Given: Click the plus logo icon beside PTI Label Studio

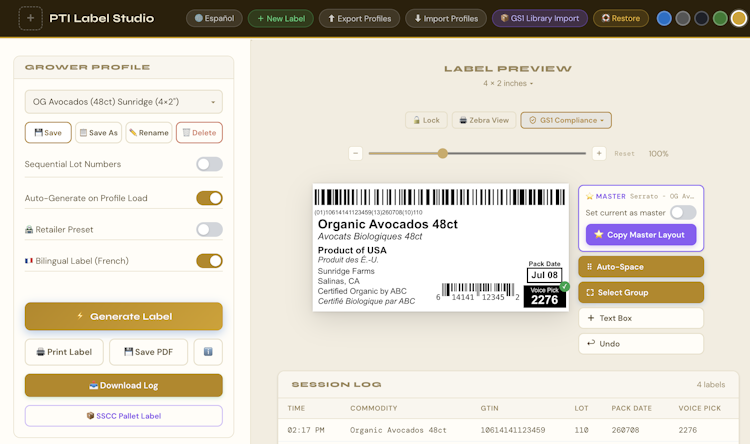Looking at the screenshot, I should [30, 18].
